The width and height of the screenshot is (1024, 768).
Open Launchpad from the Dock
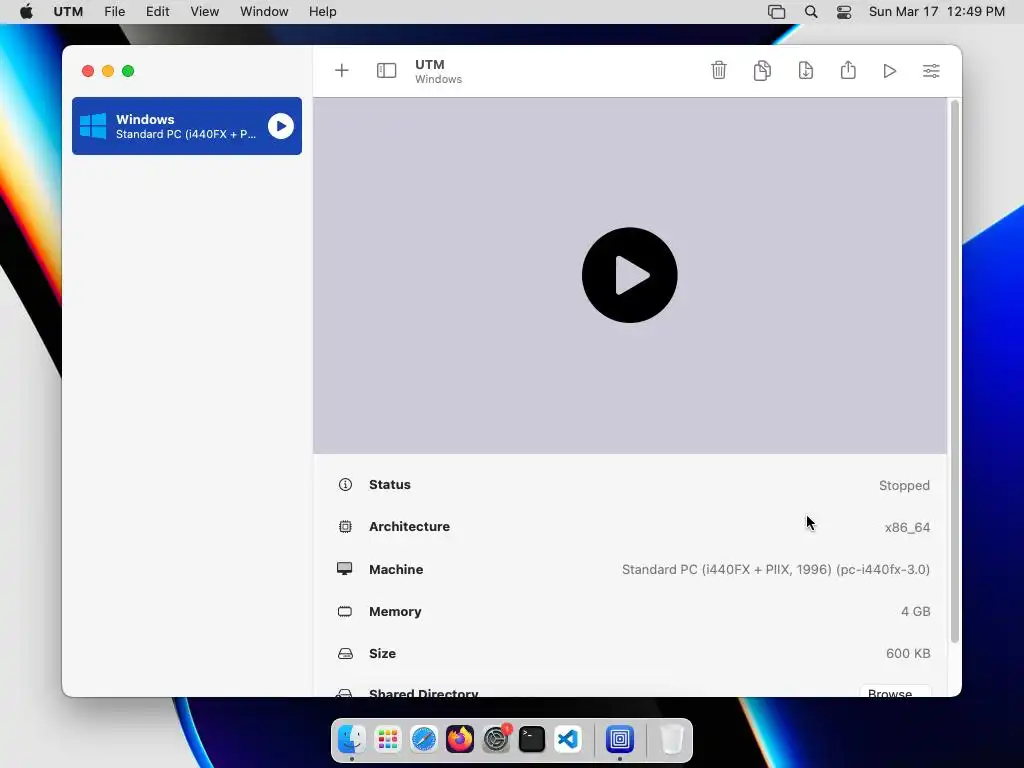[388, 739]
